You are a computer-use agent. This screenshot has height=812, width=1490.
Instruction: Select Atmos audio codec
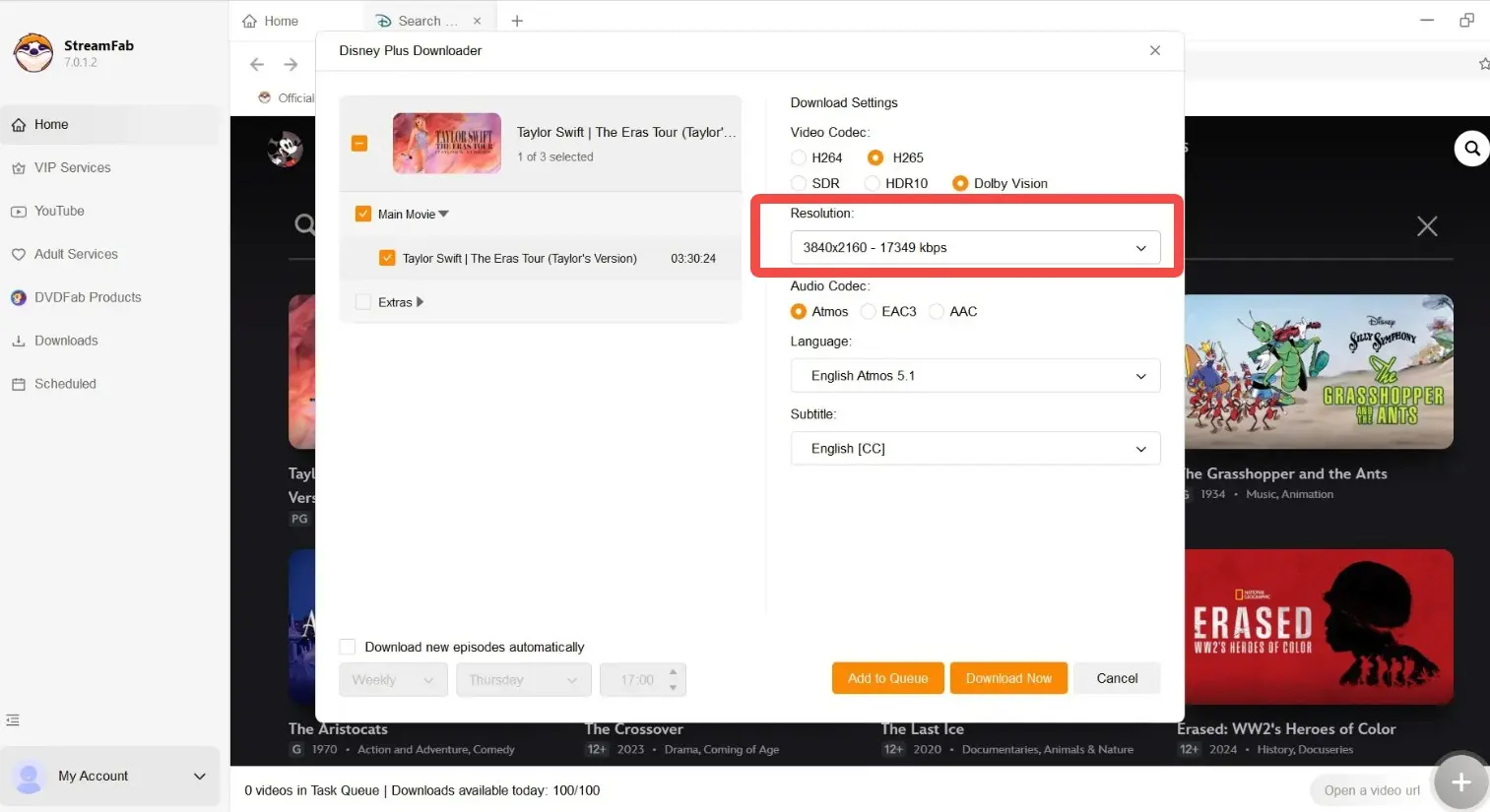799,311
